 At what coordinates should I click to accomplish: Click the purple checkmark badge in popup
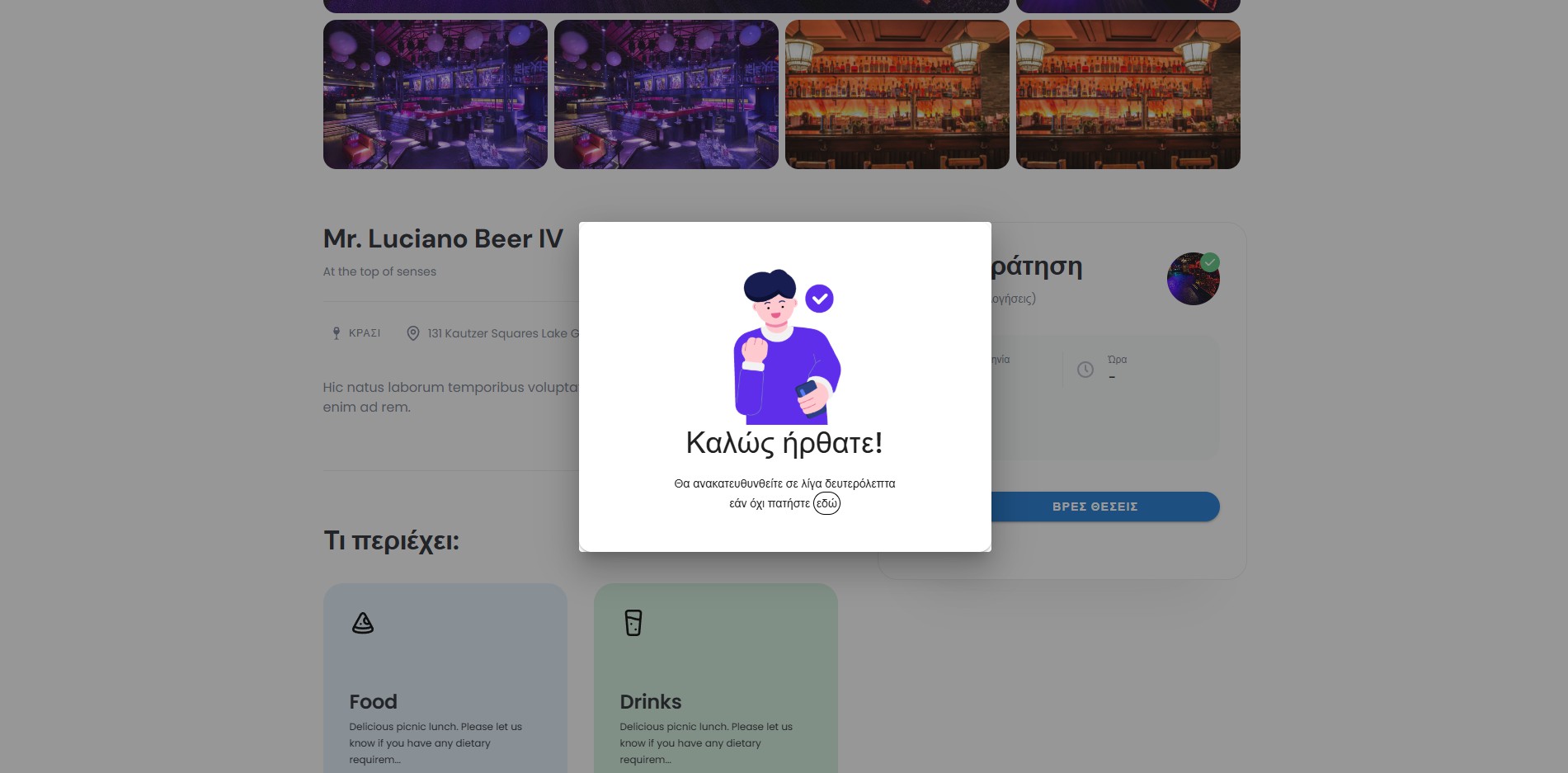(x=819, y=299)
